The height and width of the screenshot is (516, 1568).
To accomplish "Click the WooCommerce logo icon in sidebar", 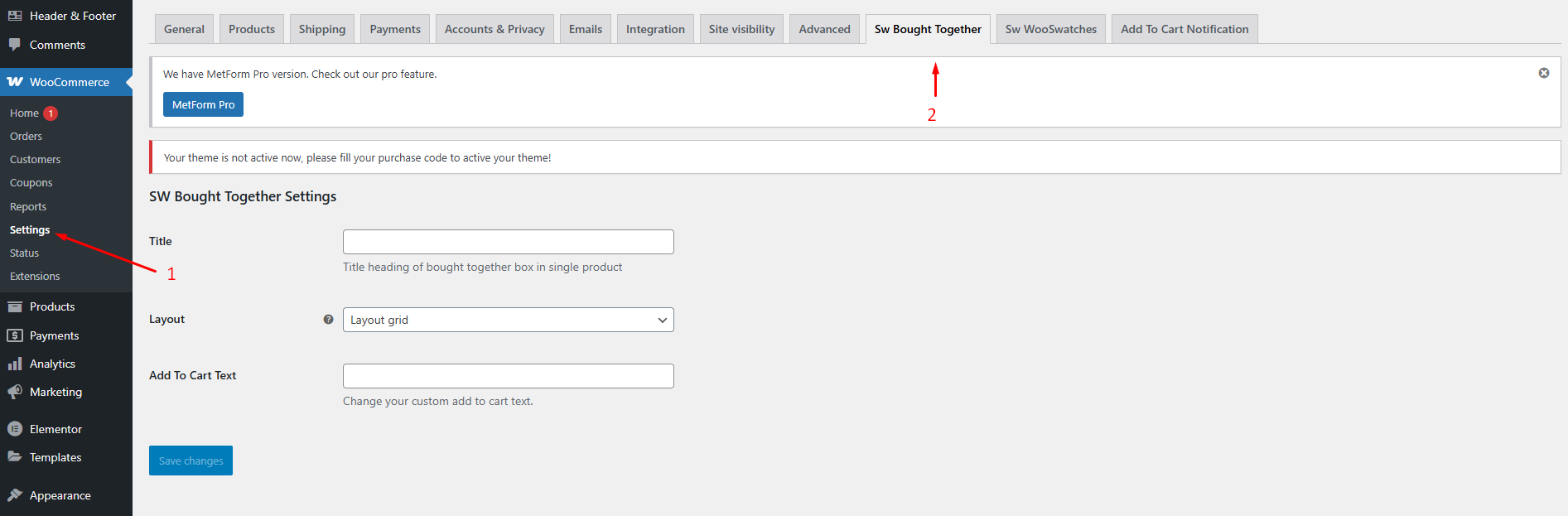I will (15, 82).
